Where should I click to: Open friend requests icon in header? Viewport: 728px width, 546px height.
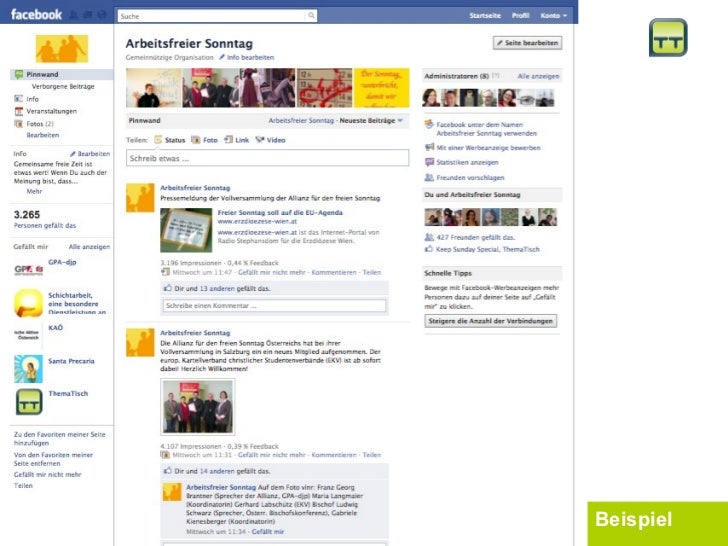(x=73, y=15)
